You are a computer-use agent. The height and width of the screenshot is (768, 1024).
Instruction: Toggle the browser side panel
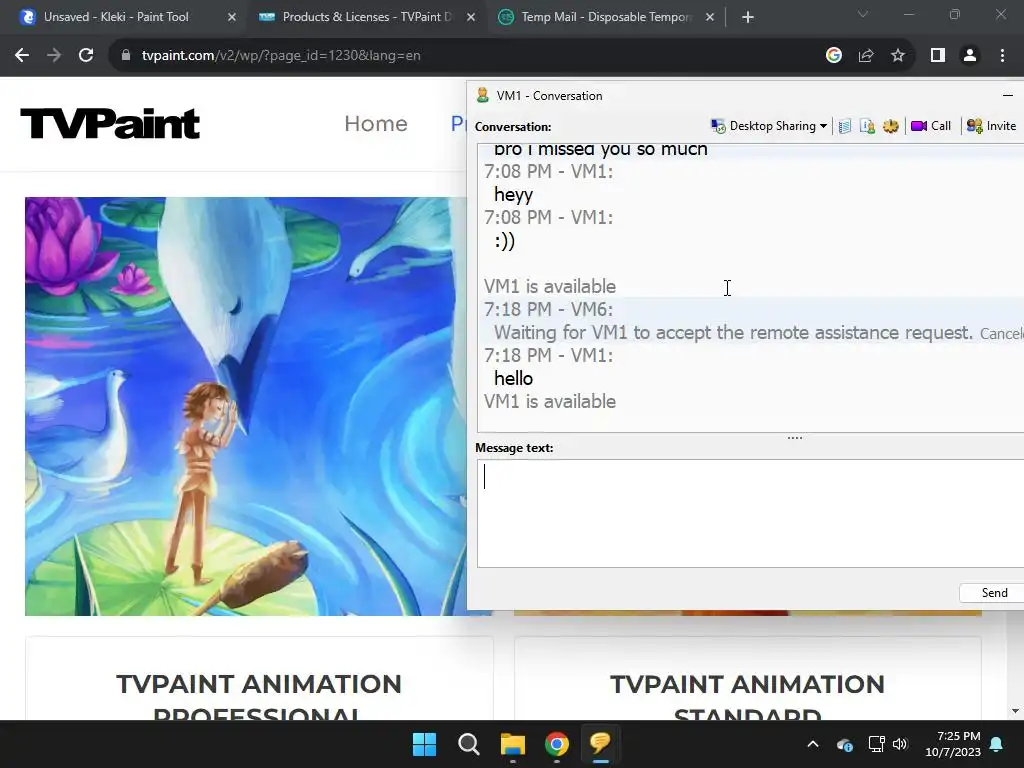pyautogui.click(x=938, y=56)
